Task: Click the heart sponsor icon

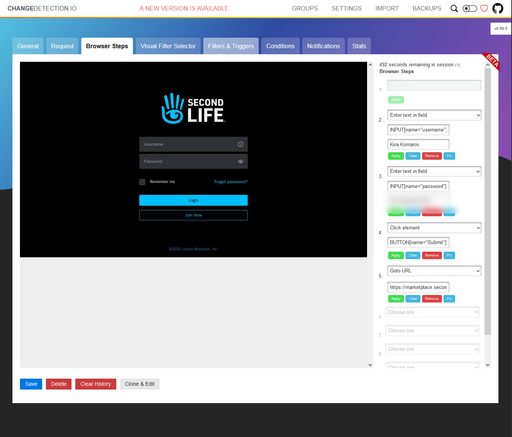Action: pos(484,8)
